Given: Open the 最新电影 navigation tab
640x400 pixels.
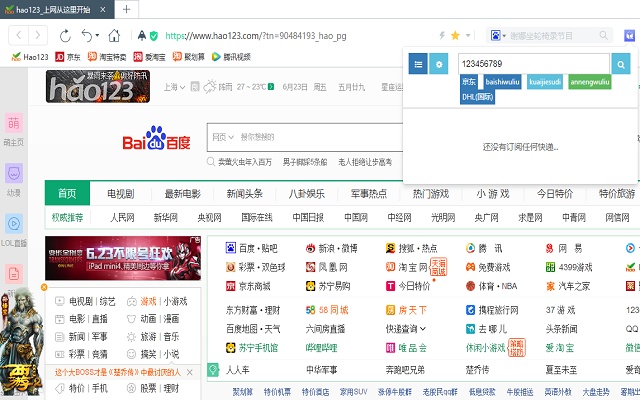Looking at the screenshot, I should click(x=182, y=193).
